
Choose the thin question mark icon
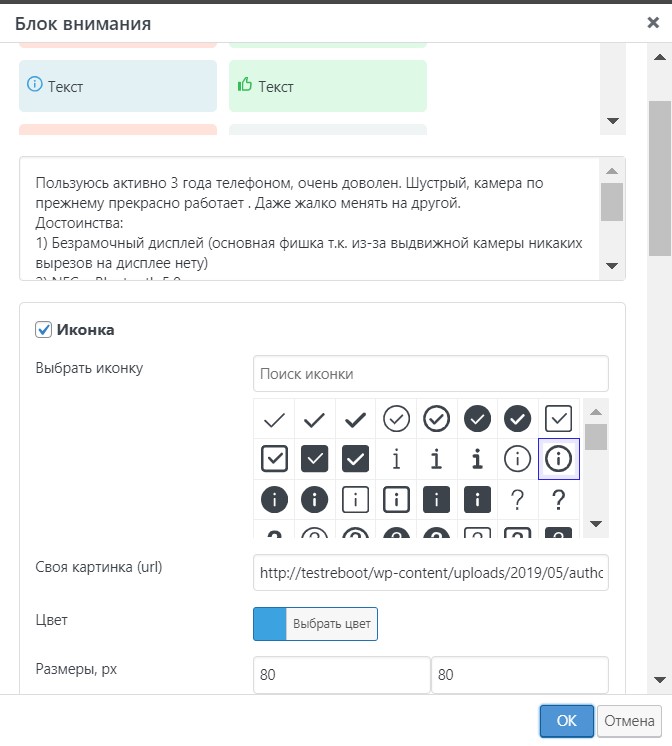click(517, 500)
